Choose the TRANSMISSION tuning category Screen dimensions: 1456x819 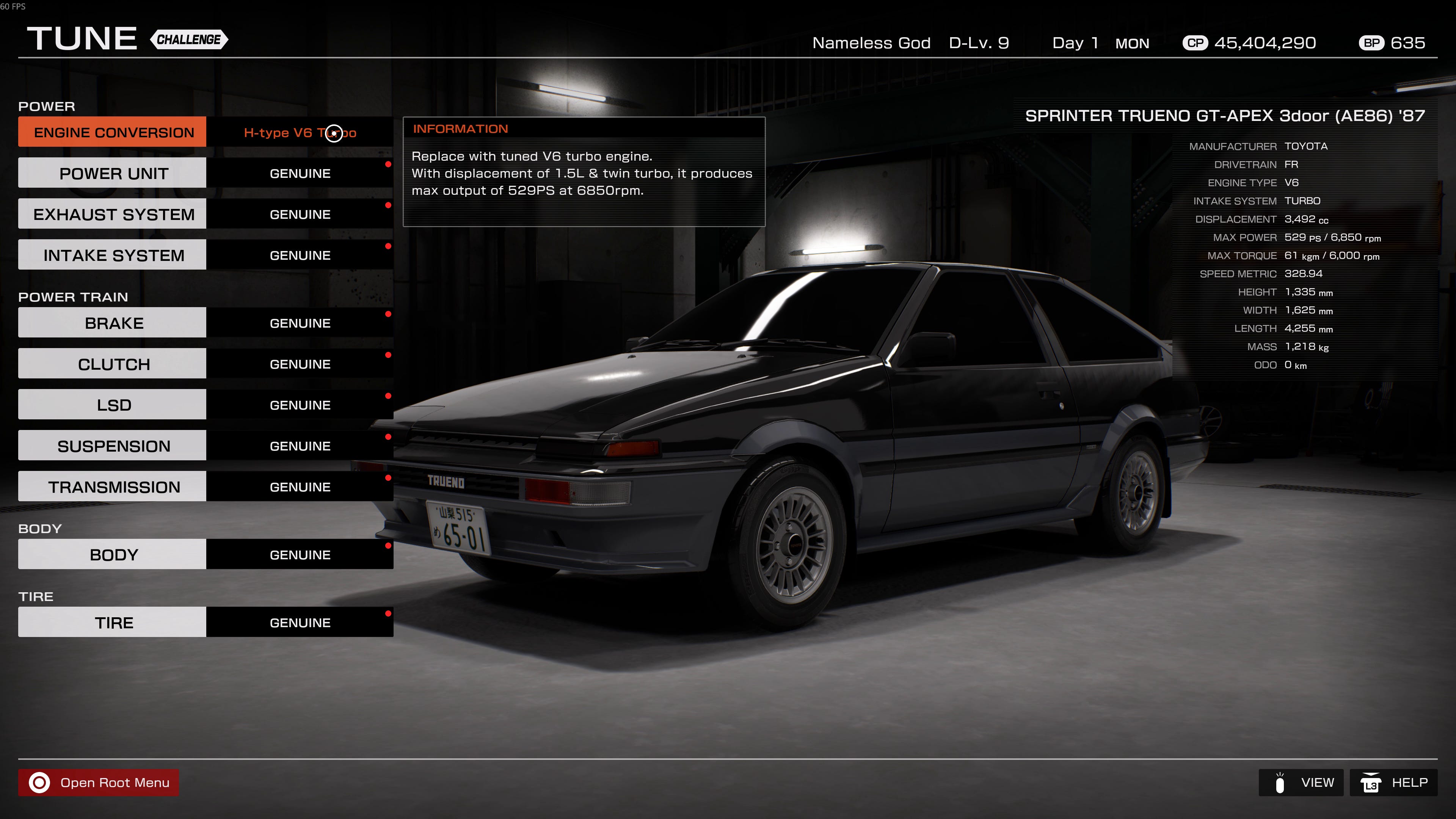coord(112,486)
